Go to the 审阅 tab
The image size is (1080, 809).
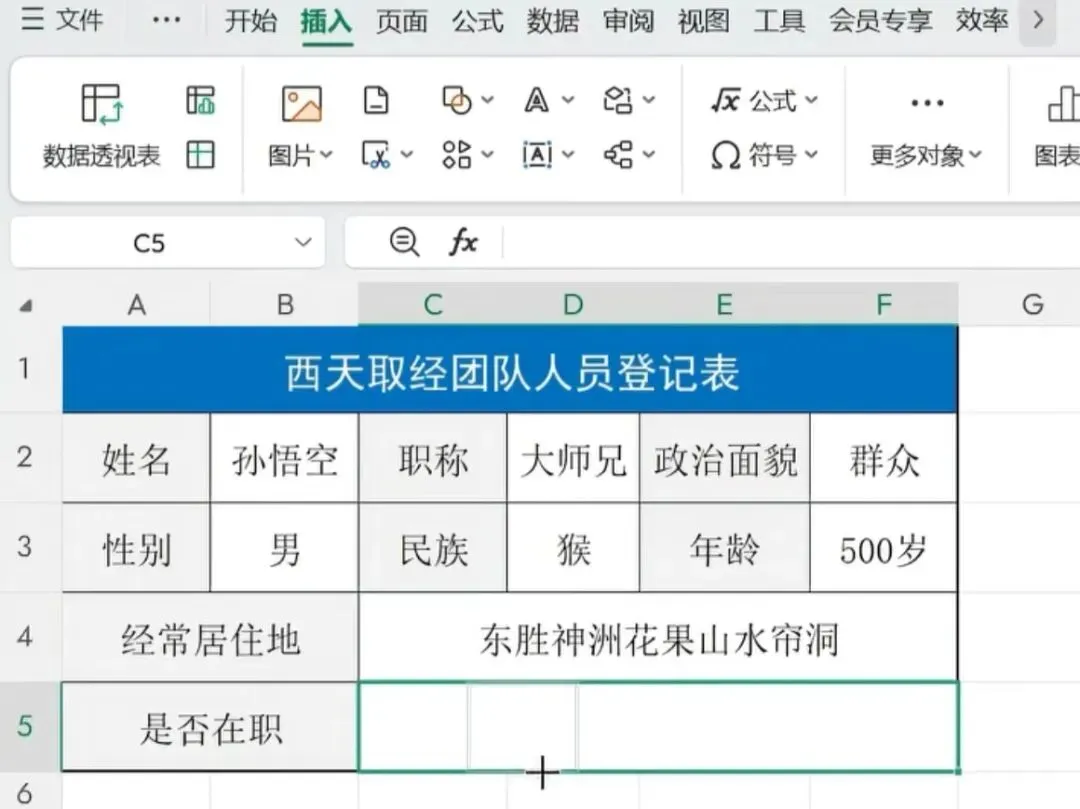point(628,21)
